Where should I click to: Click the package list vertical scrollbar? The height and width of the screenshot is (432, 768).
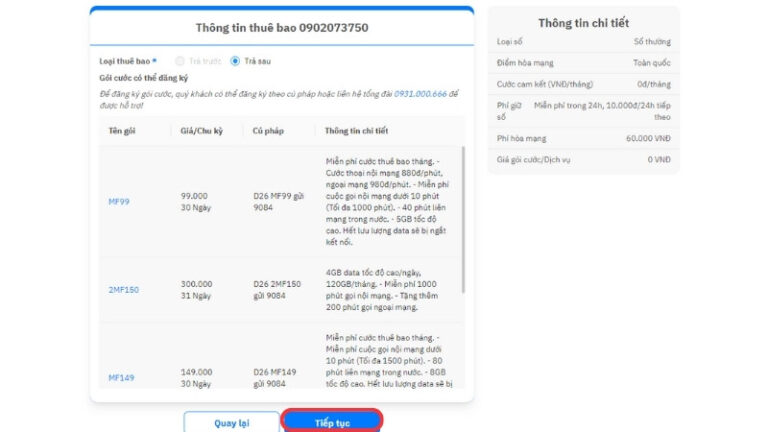pos(463,219)
